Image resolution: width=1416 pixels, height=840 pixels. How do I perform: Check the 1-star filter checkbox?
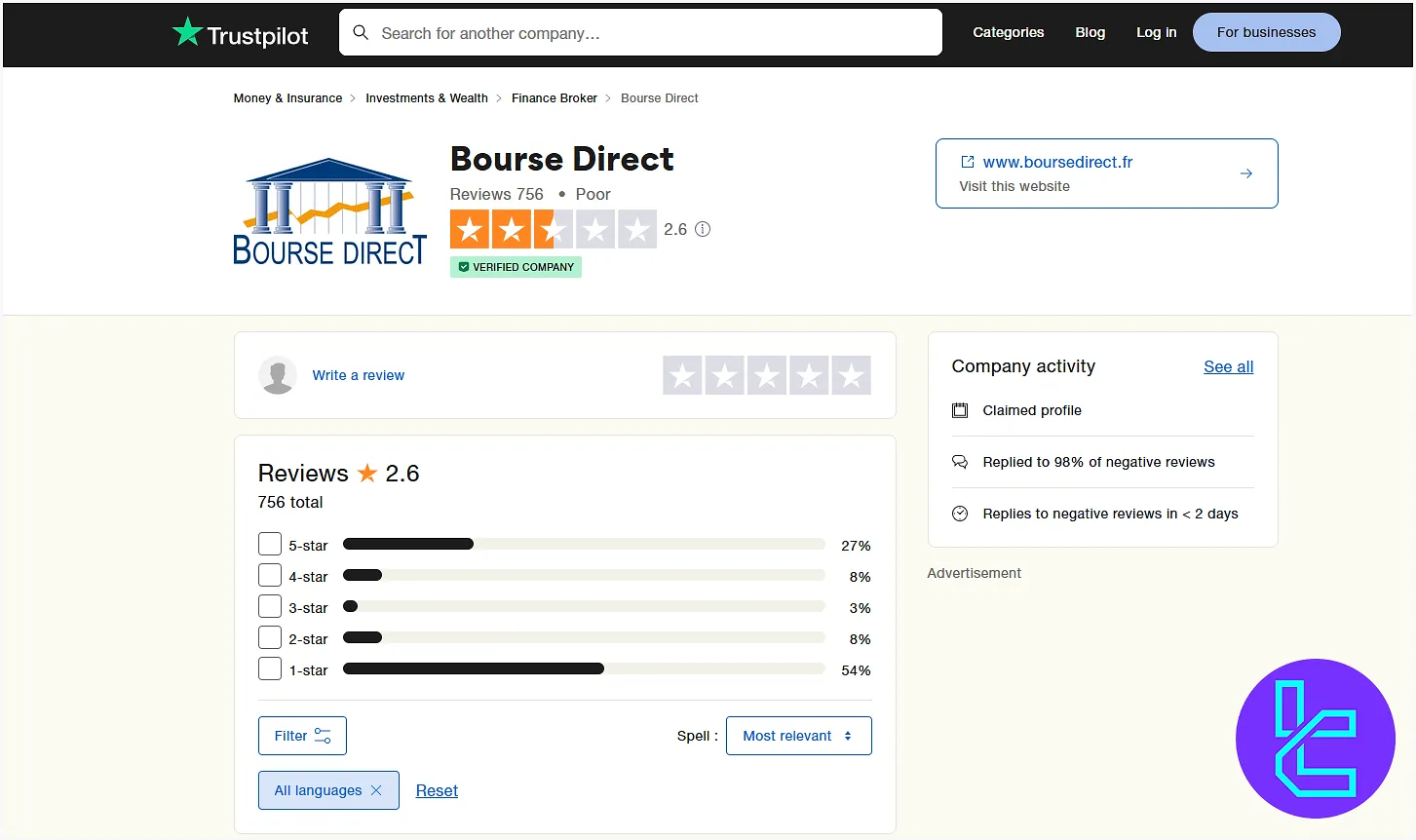(270, 668)
